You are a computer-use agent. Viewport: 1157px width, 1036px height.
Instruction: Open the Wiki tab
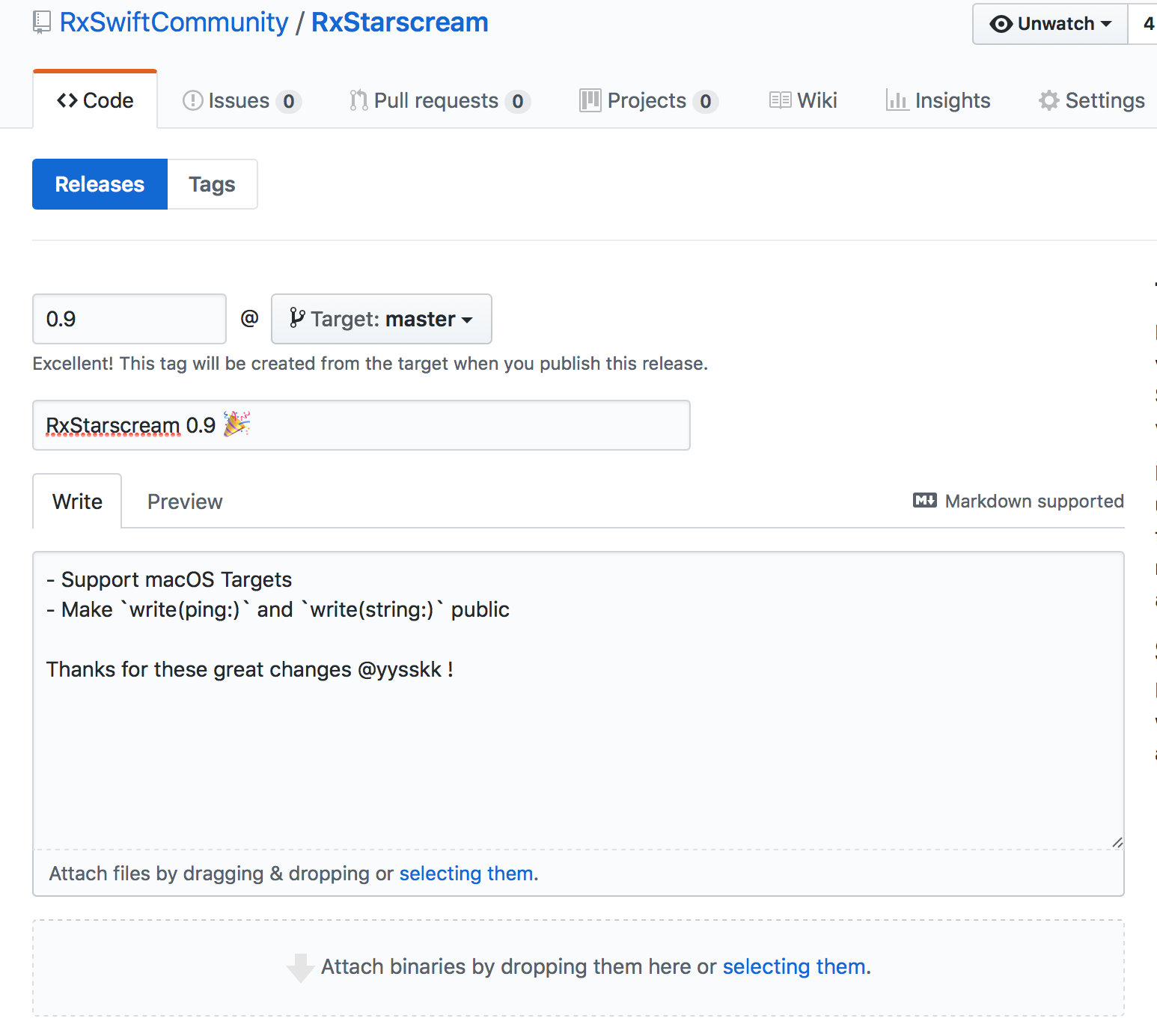point(803,100)
